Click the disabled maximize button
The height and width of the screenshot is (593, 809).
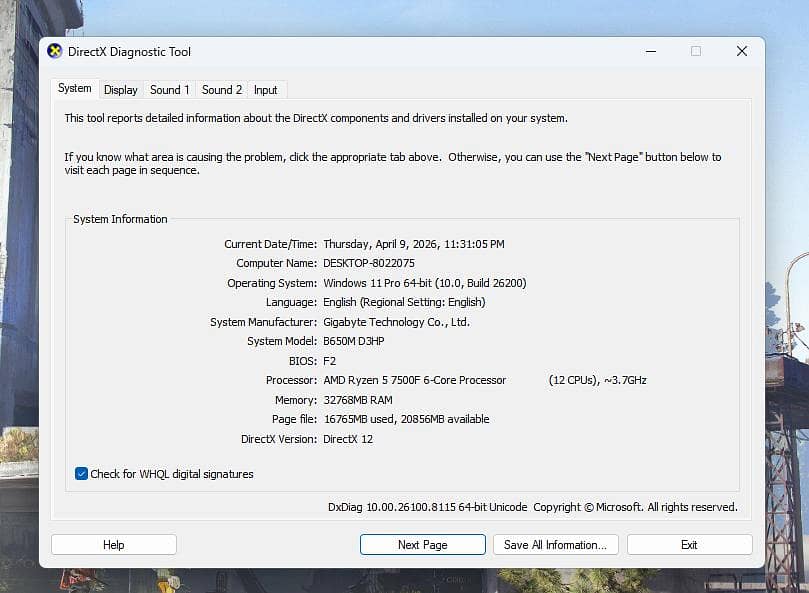pyautogui.click(x=696, y=51)
